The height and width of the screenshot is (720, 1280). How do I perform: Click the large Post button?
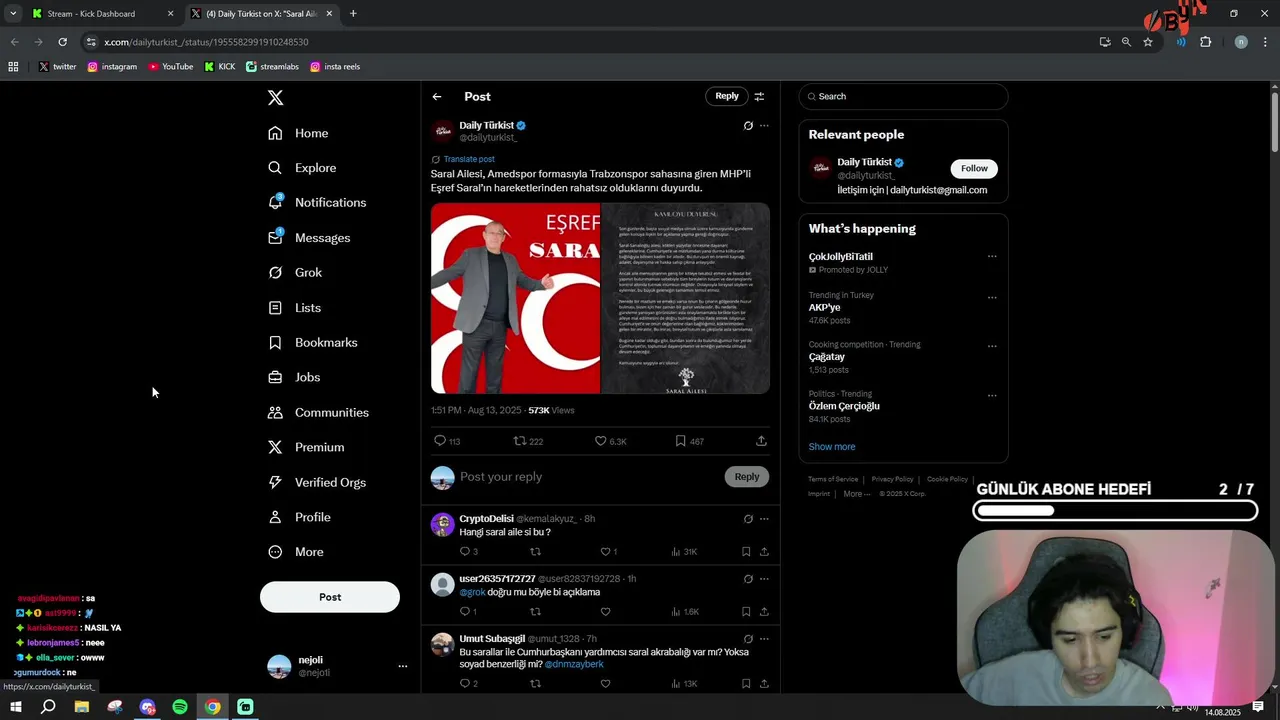point(330,597)
